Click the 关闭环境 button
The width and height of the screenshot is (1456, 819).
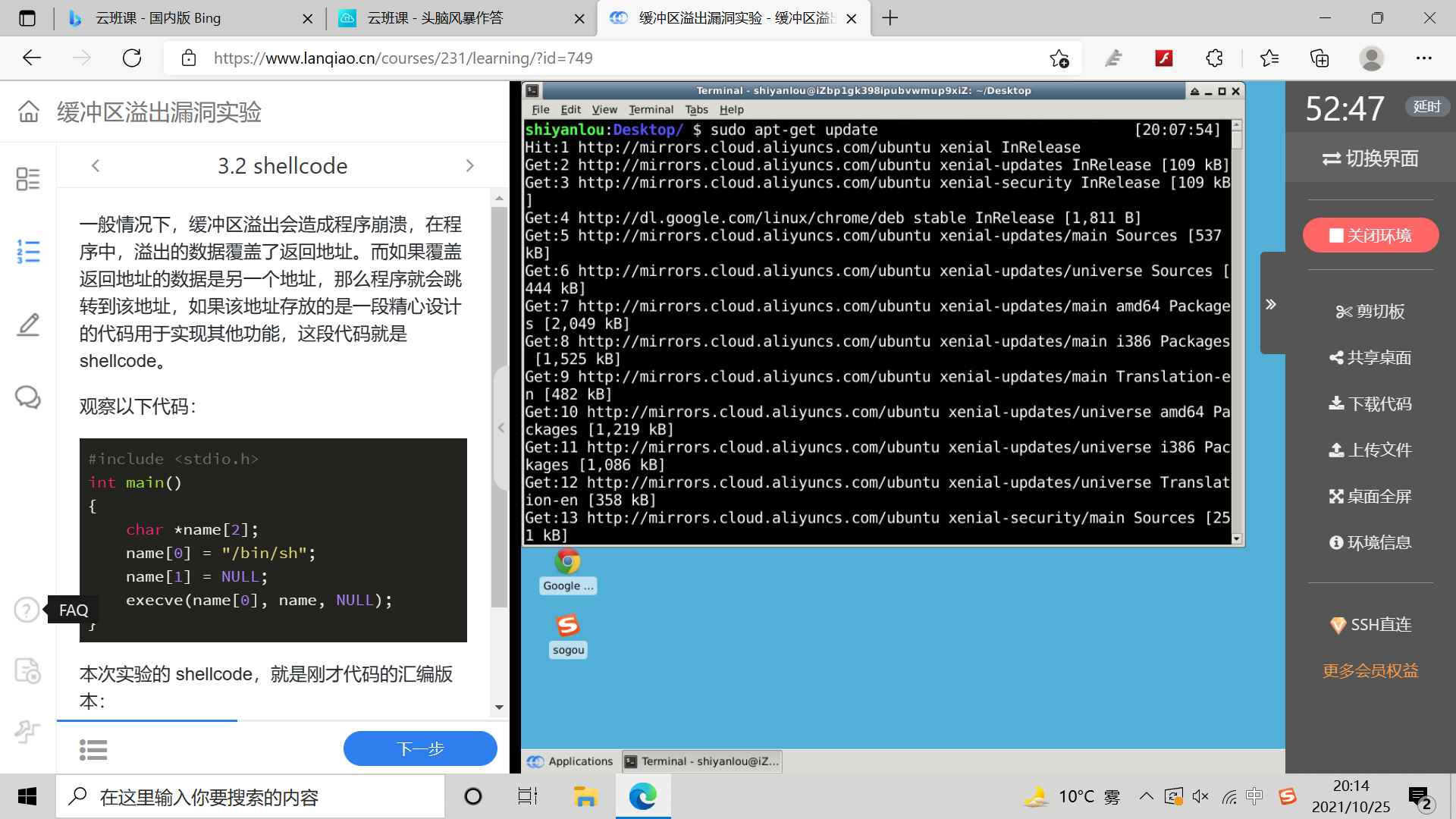pyautogui.click(x=1370, y=236)
